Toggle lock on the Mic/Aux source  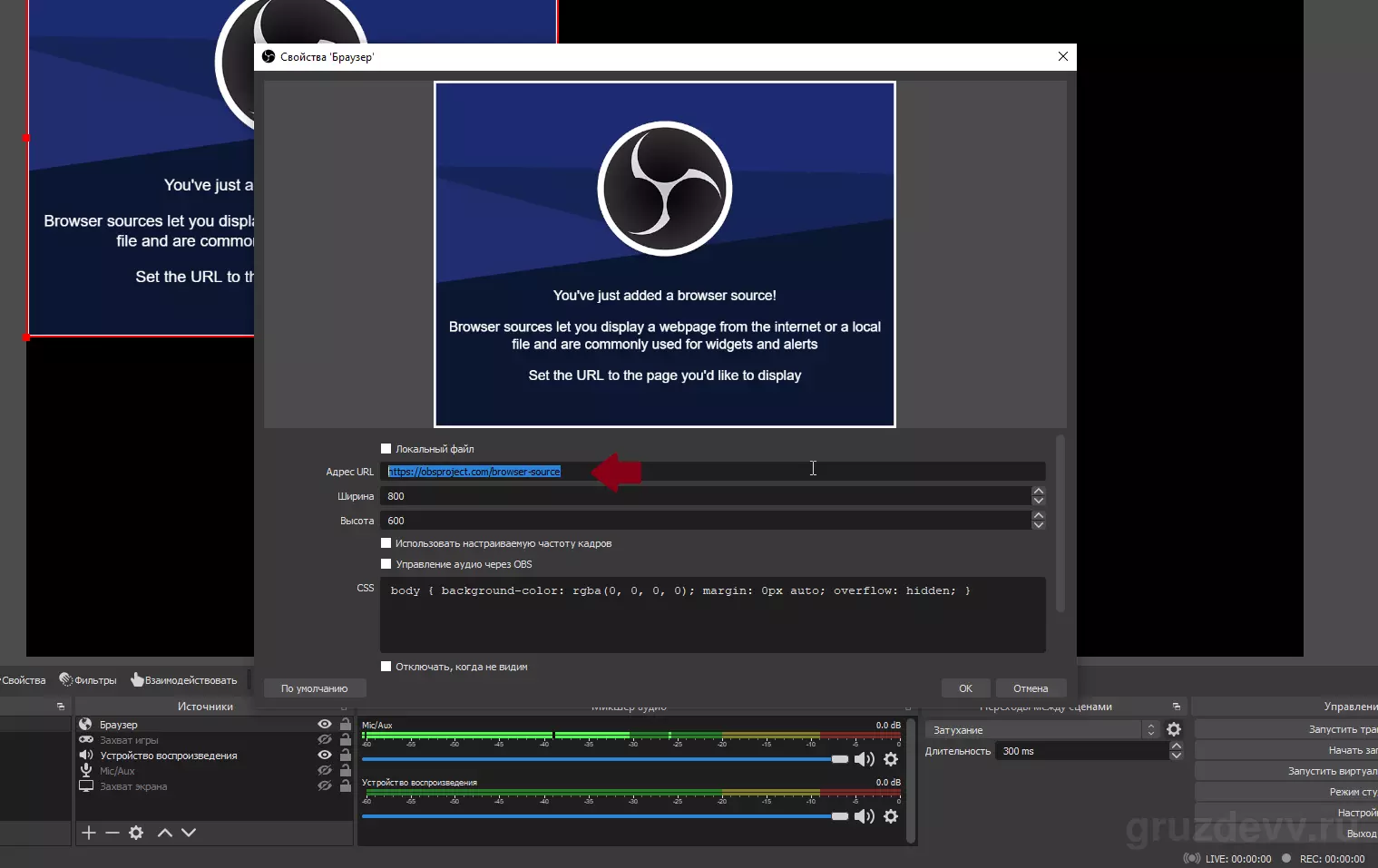tap(345, 770)
